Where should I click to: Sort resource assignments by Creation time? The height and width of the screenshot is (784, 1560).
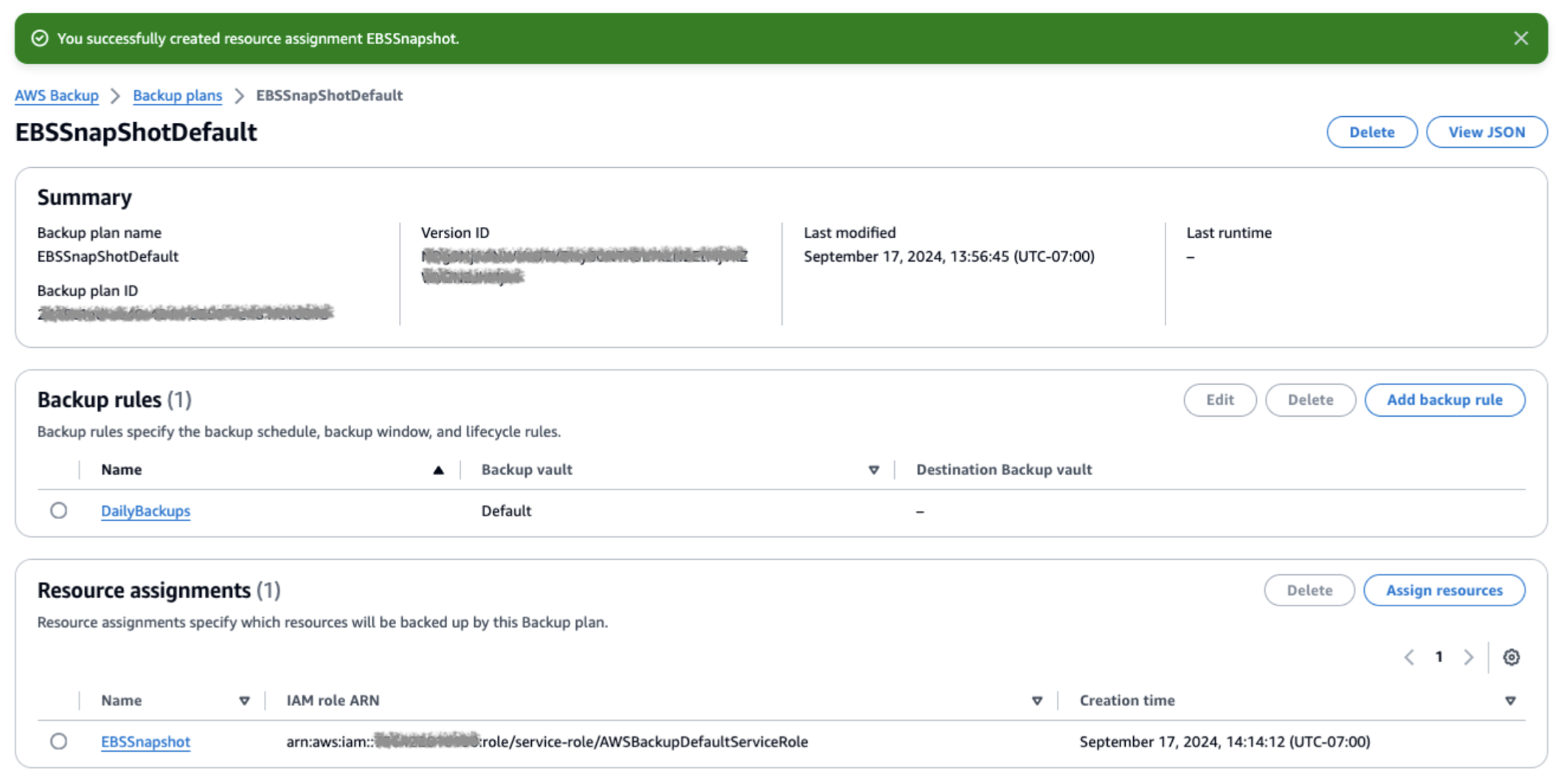point(1510,701)
